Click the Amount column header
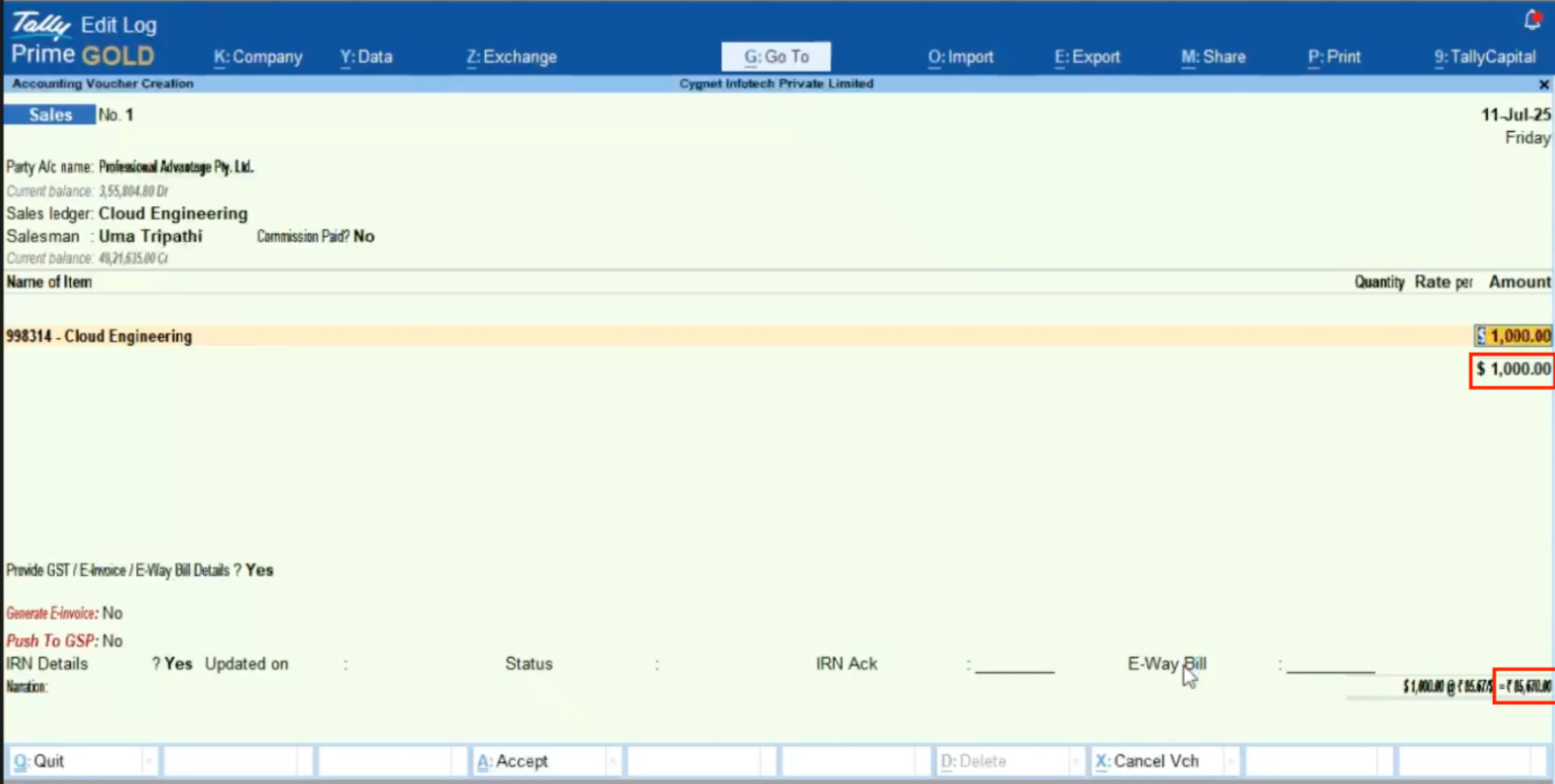The height and width of the screenshot is (784, 1555). click(x=1520, y=282)
